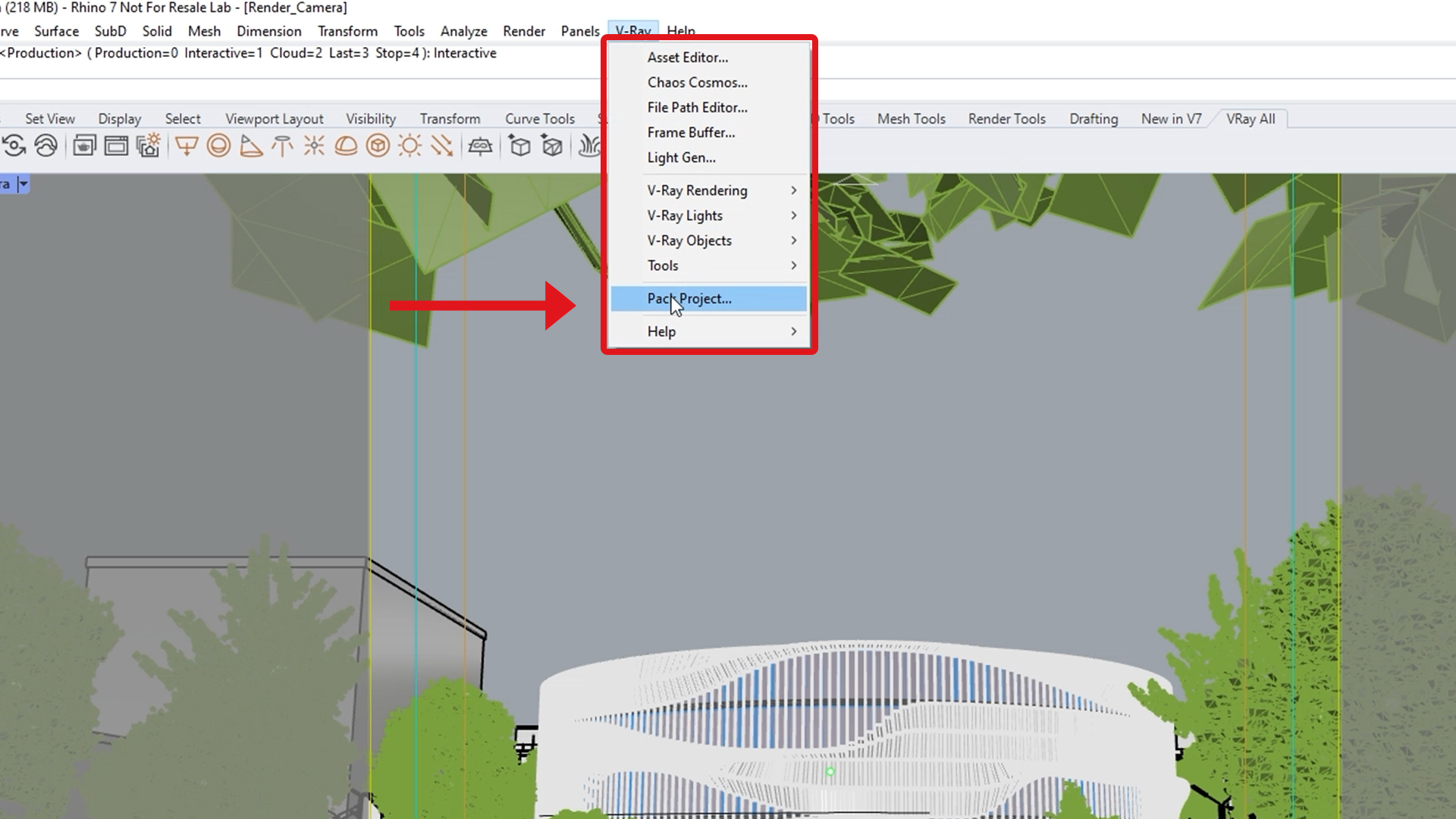1456x819 pixels.
Task: Open Frame Buffer... menu entry
Action: click(x=708, y=133)
